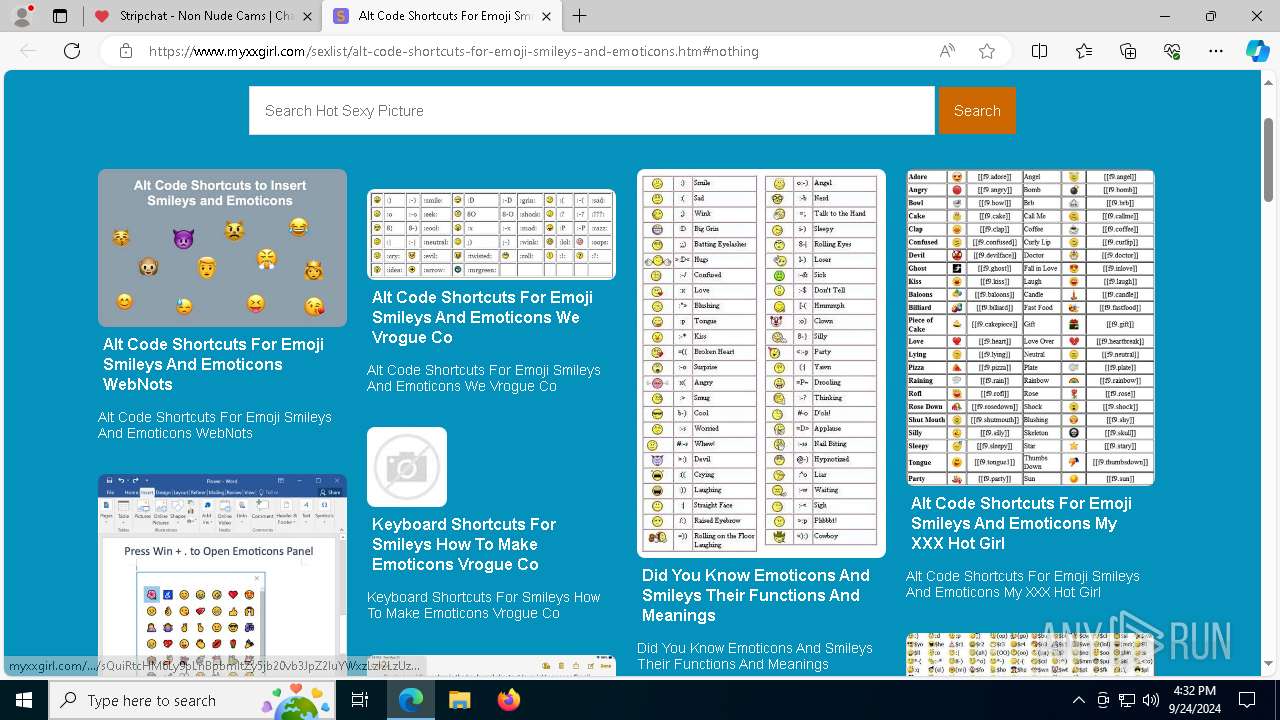
Task: Open network status tray icon
Action: [x=1127, y=700]
